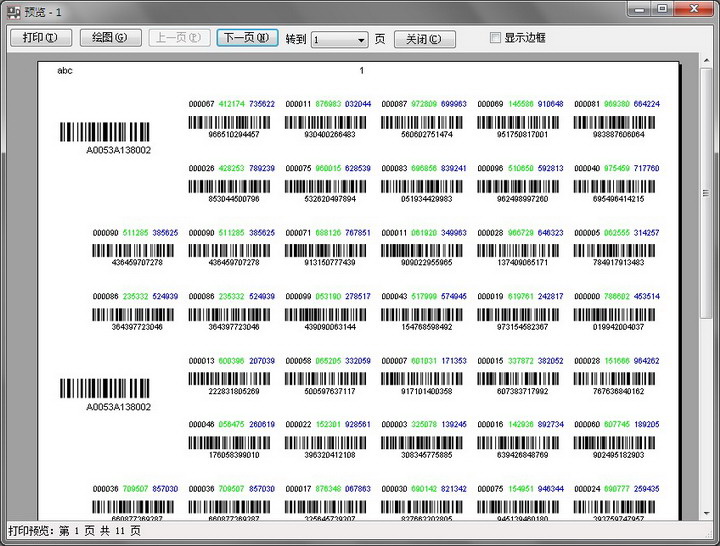The width and height of the screenshot is (720, 546).
Task: Click the vertical scrollbar thumb
Action: coord(706,193)
